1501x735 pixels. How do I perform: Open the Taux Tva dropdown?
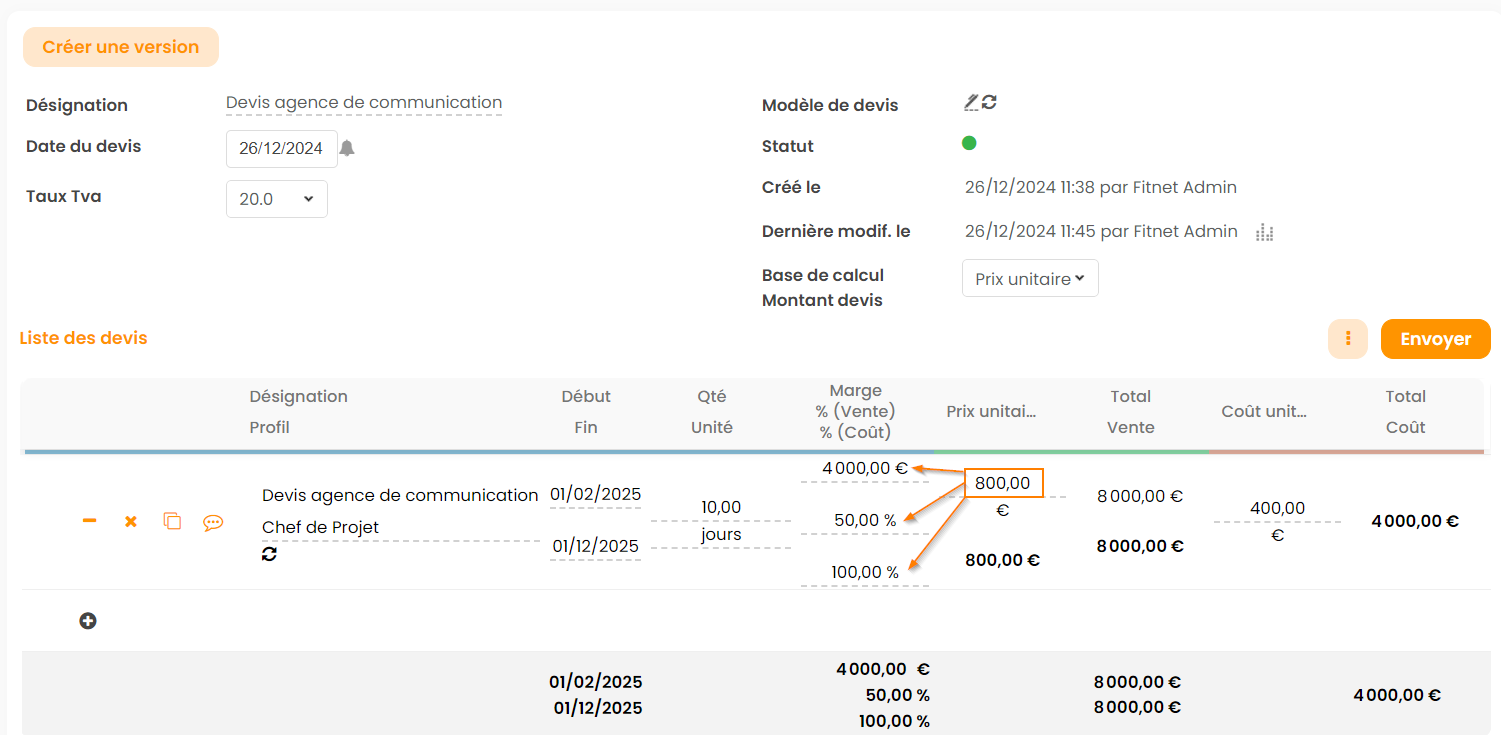(276, 199)
